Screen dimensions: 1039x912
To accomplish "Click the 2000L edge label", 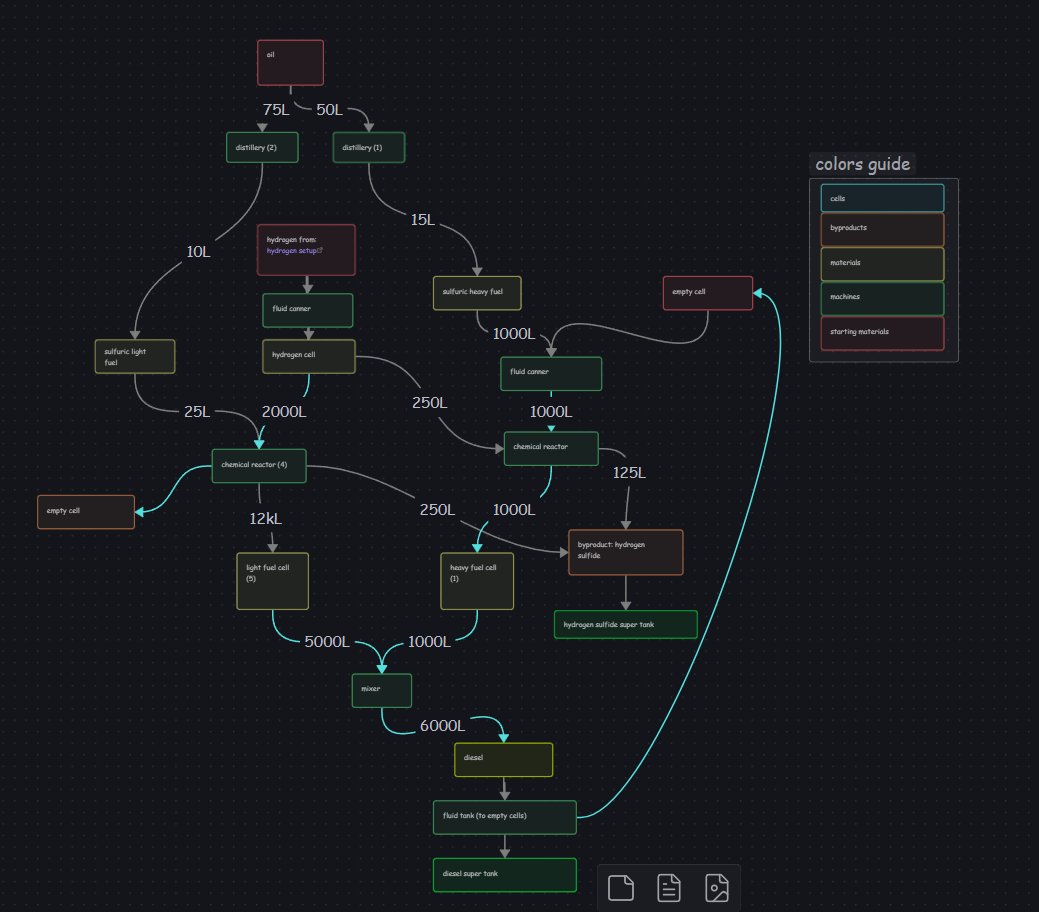I will [284, 412].
